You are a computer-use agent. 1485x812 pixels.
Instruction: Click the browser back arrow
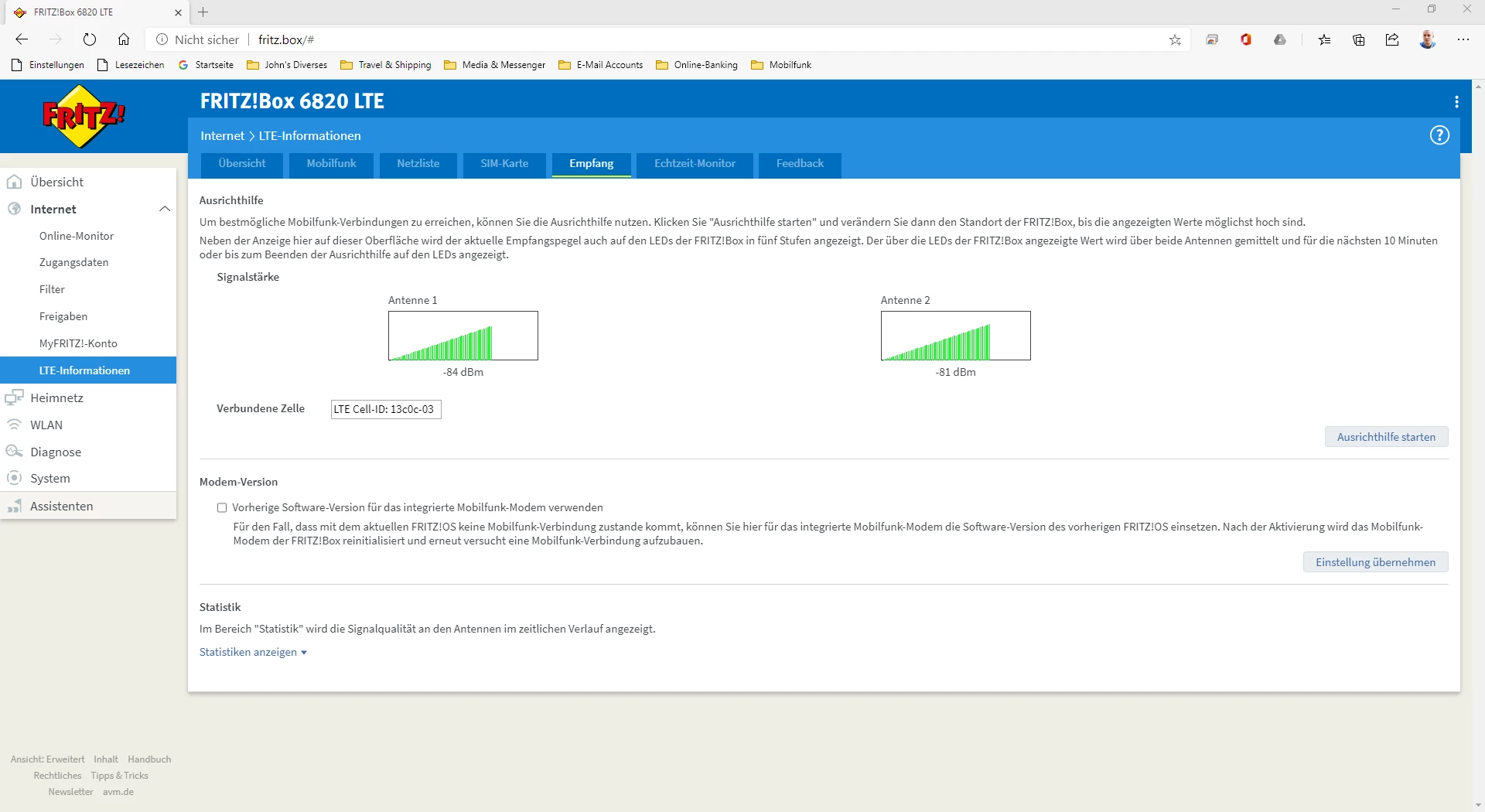click(22, 39)
